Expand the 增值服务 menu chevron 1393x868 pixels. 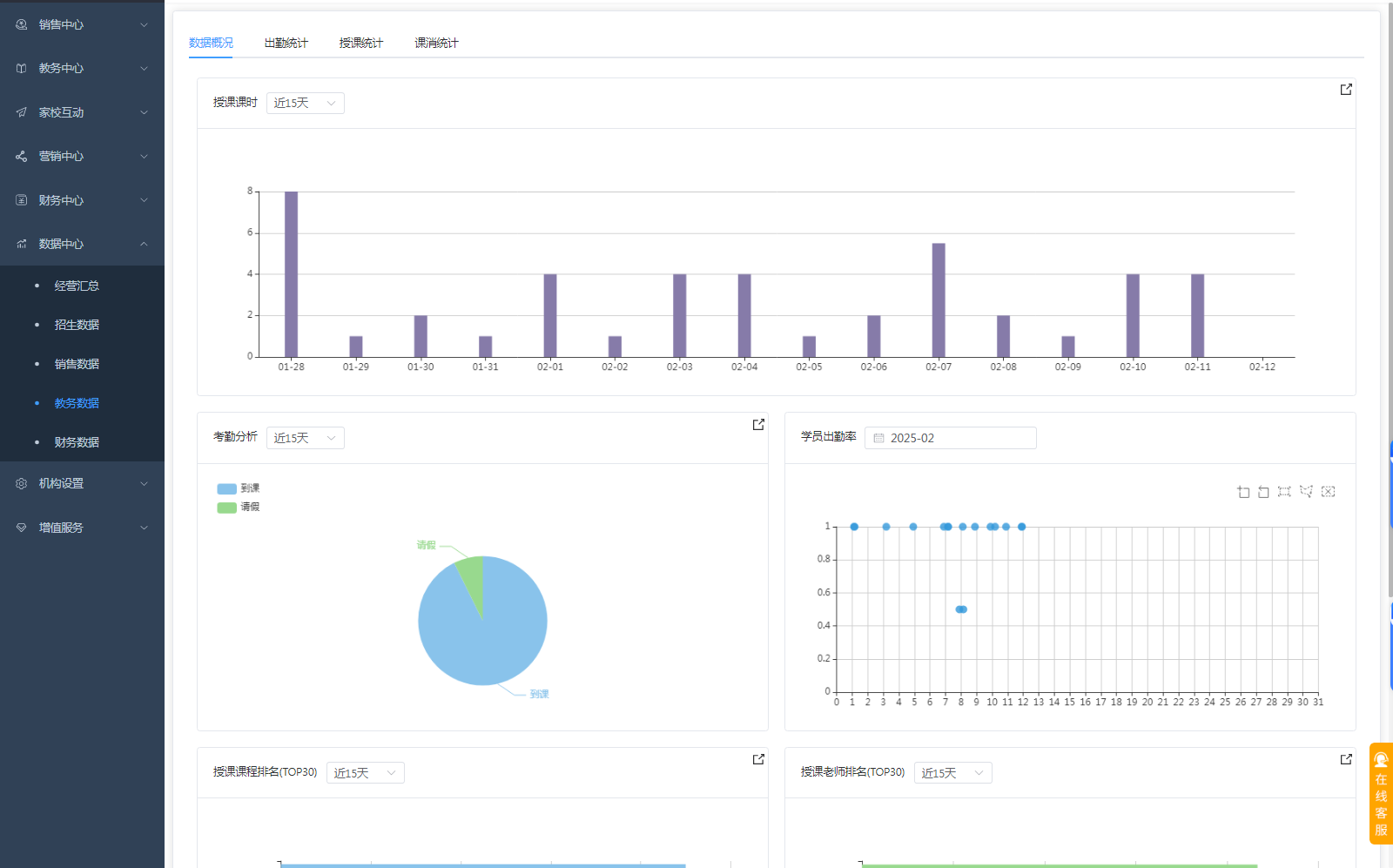point(145,528)
